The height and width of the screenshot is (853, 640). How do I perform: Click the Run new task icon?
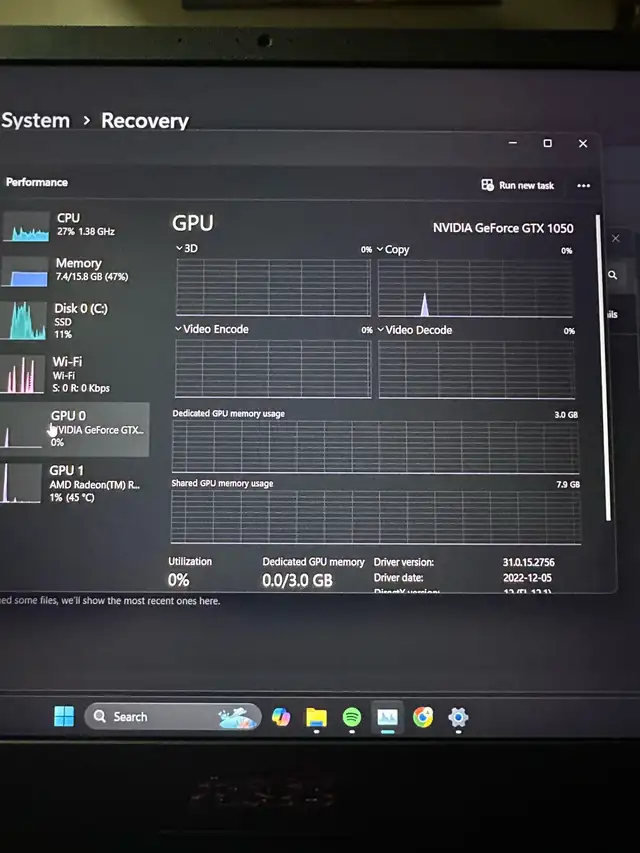pyautogui.click(x=487, y=185)
